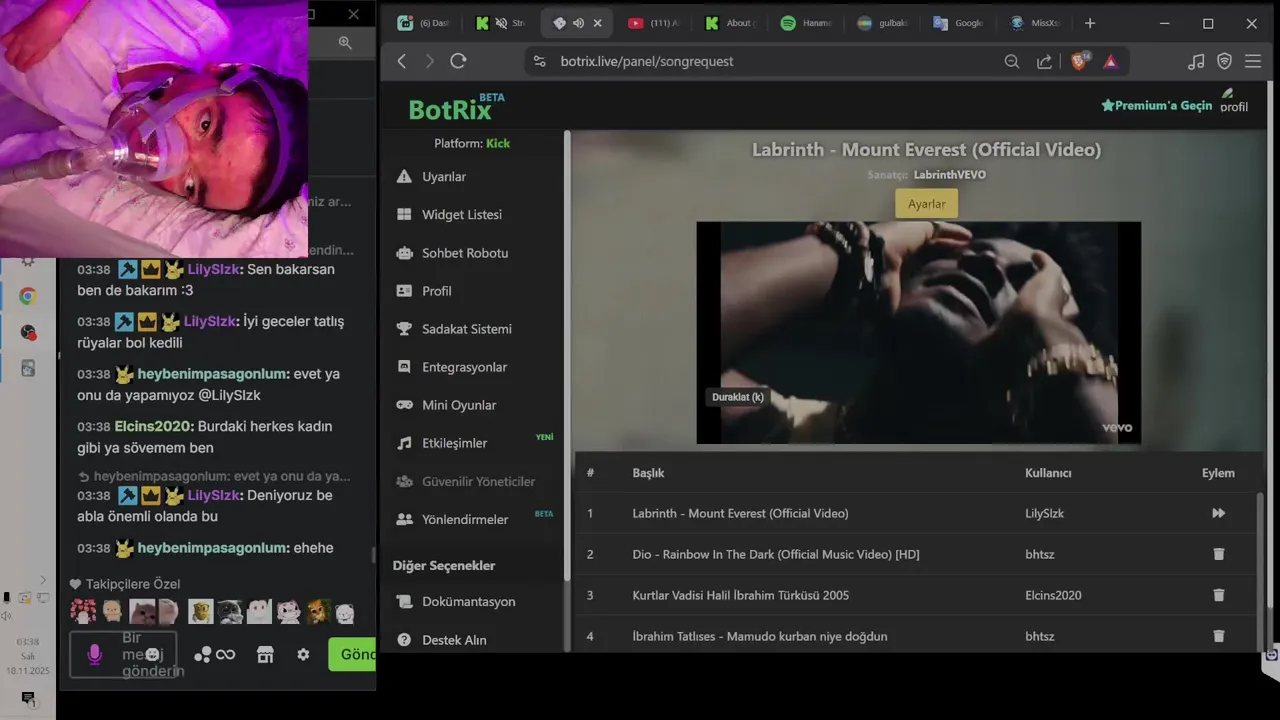Switch to the gulbak tab

(882, 23)
